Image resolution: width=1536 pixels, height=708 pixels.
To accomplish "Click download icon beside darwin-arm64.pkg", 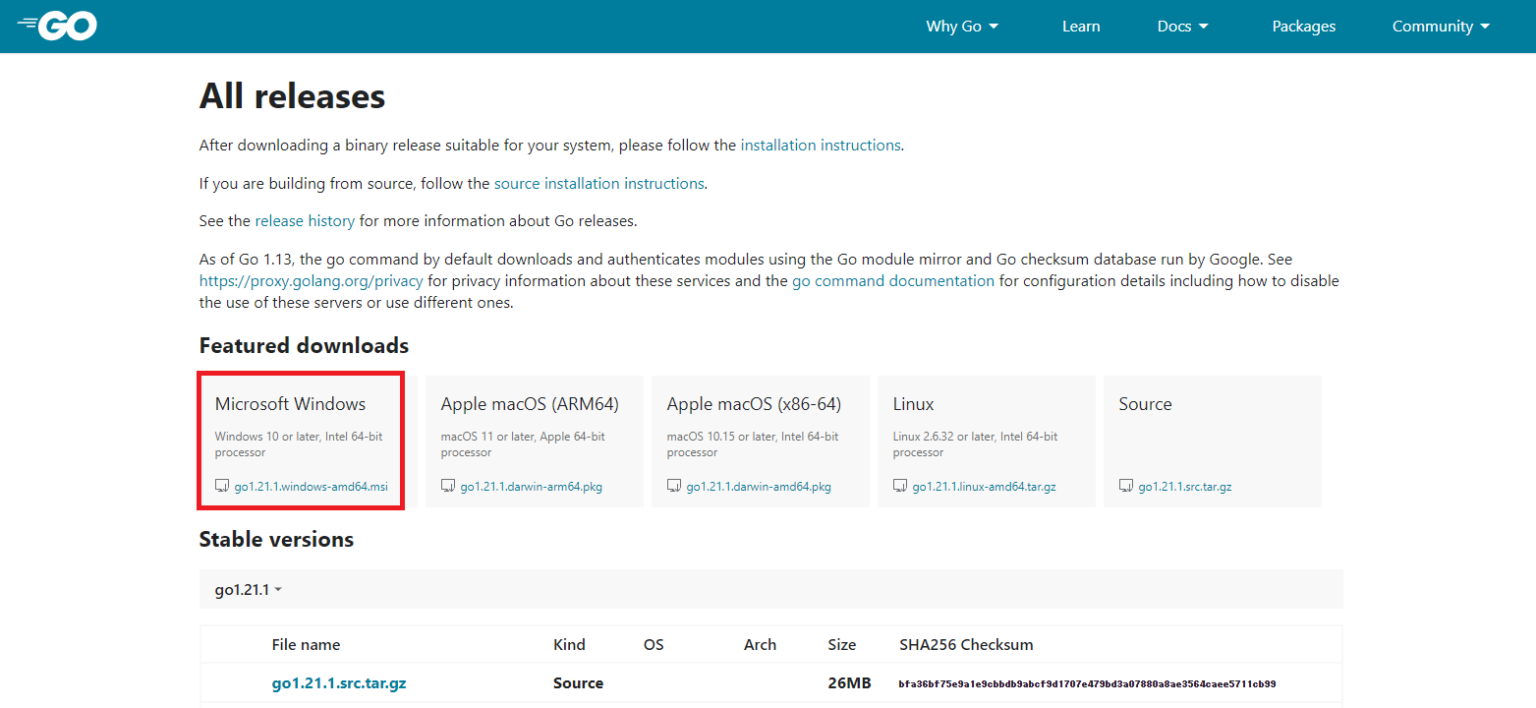I will 448,486.
